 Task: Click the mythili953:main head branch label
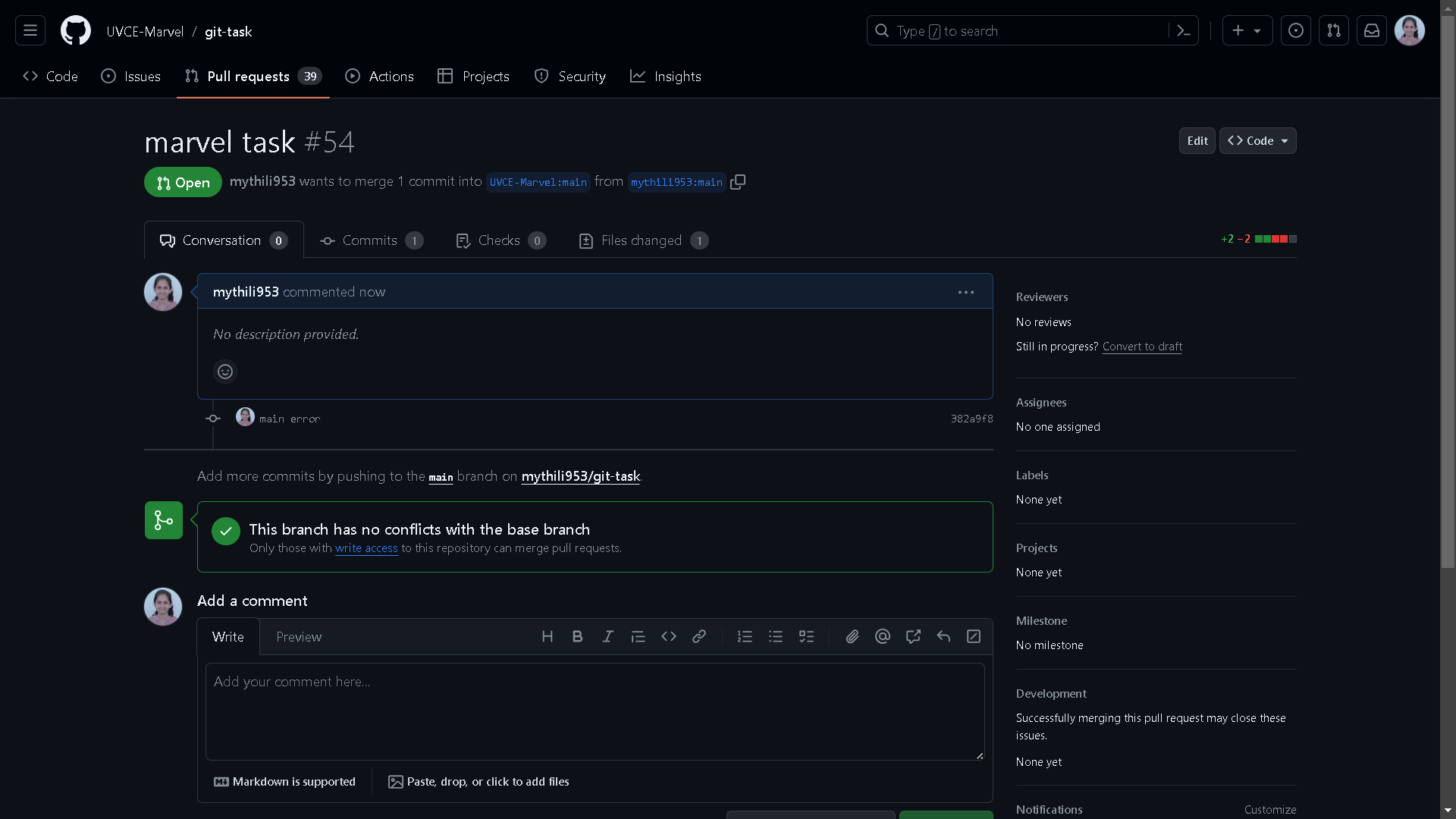click(x=676, y=183)
